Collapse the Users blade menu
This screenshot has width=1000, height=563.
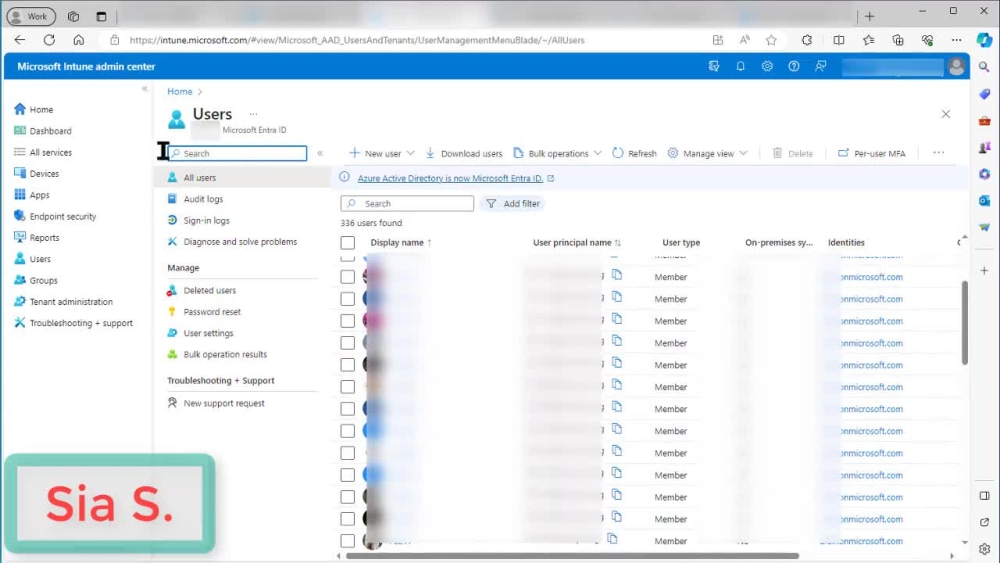point(320,153)
